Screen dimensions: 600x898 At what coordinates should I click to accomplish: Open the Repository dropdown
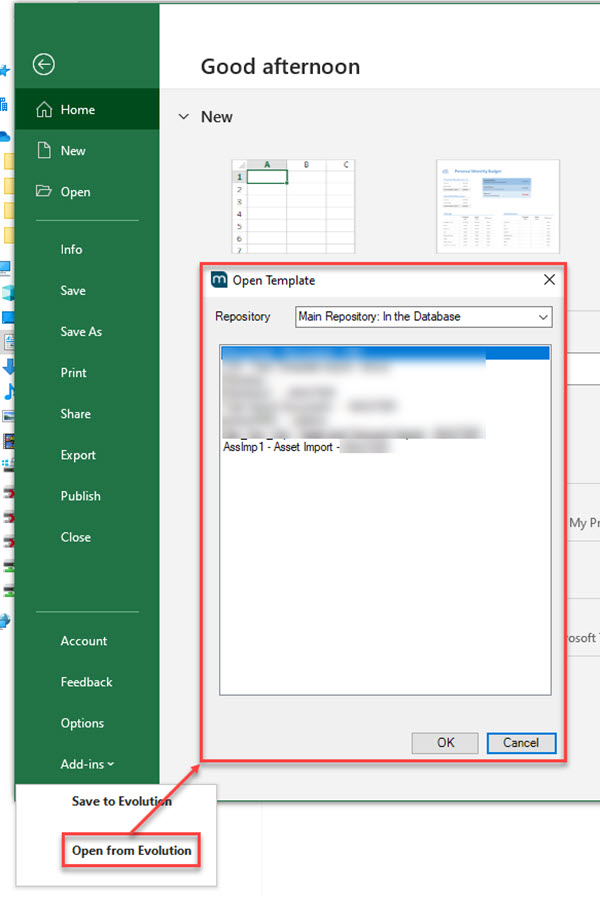[424, 317]
